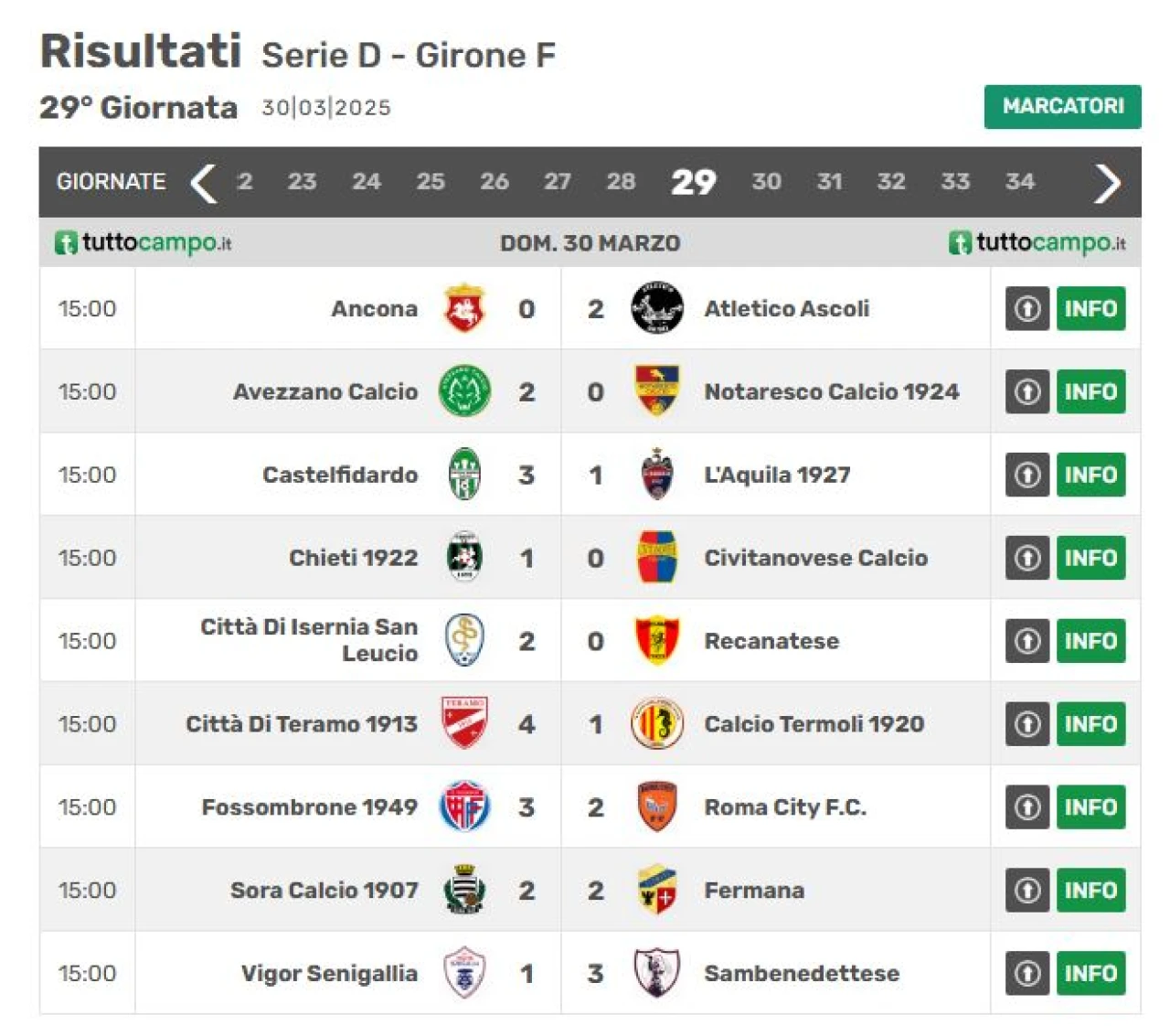
Task: Open the Avezzano Calcio green crest
Action: (464, 391)
